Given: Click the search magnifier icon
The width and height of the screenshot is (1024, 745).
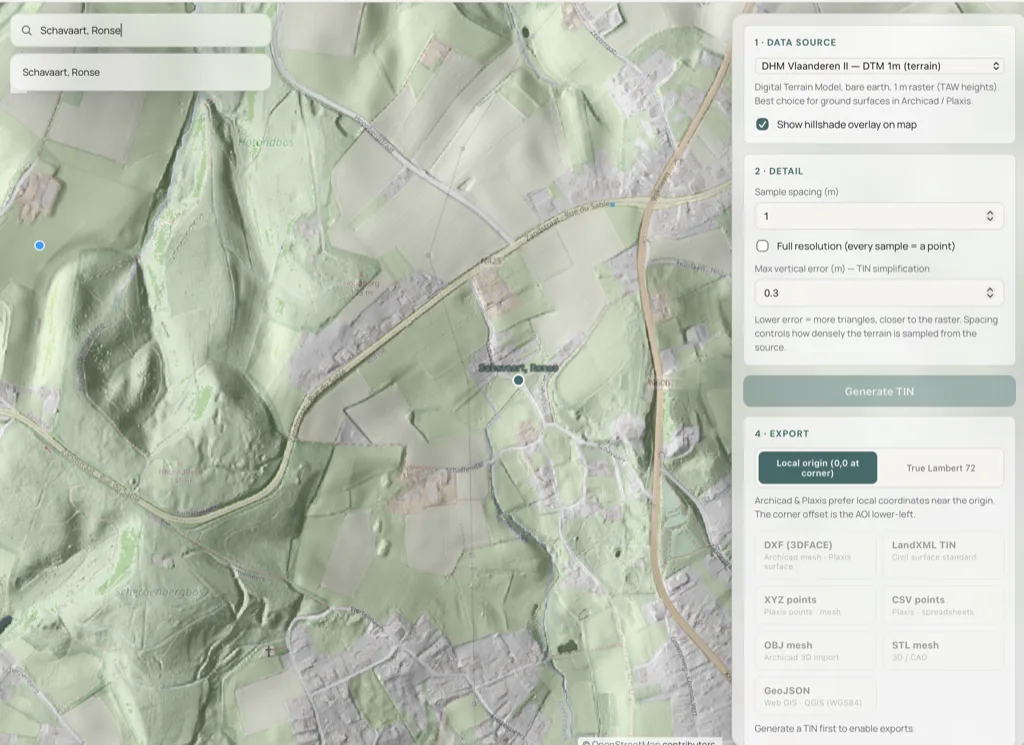Looking at the screenshot, I should click(x=27, y=31).
